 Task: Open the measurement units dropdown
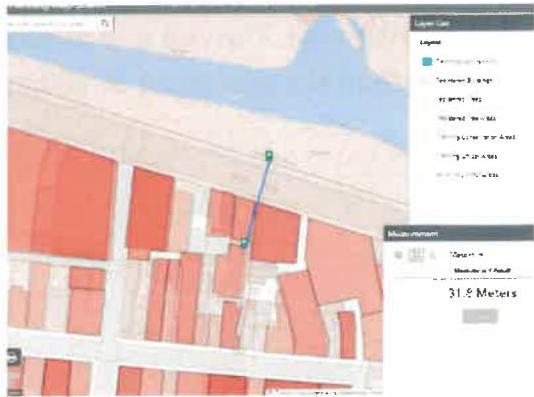(467, 254)
